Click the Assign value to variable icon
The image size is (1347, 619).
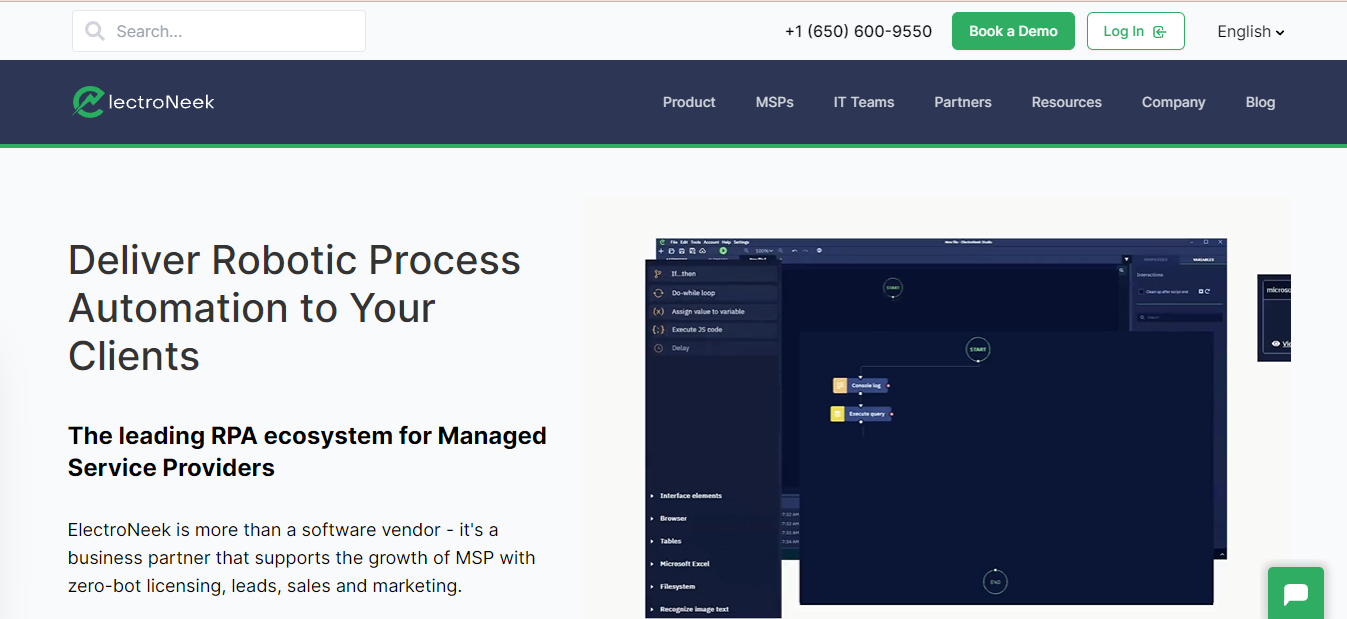coord(658,312)
